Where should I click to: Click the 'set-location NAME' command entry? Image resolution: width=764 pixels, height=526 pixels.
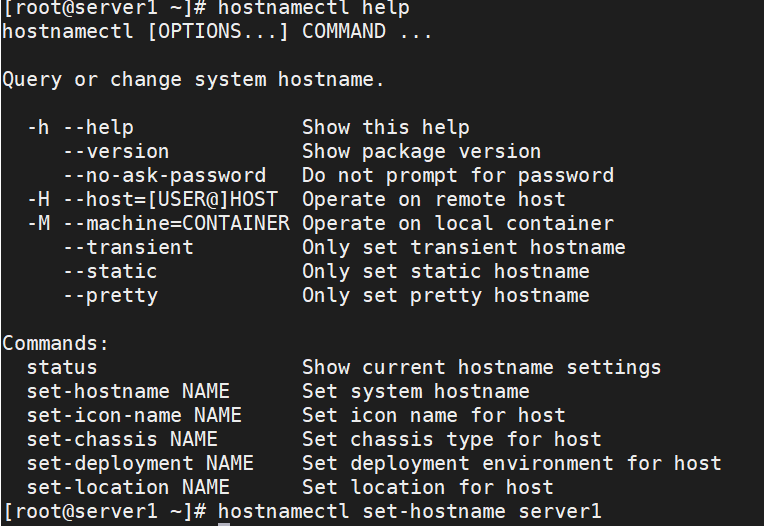128,488
